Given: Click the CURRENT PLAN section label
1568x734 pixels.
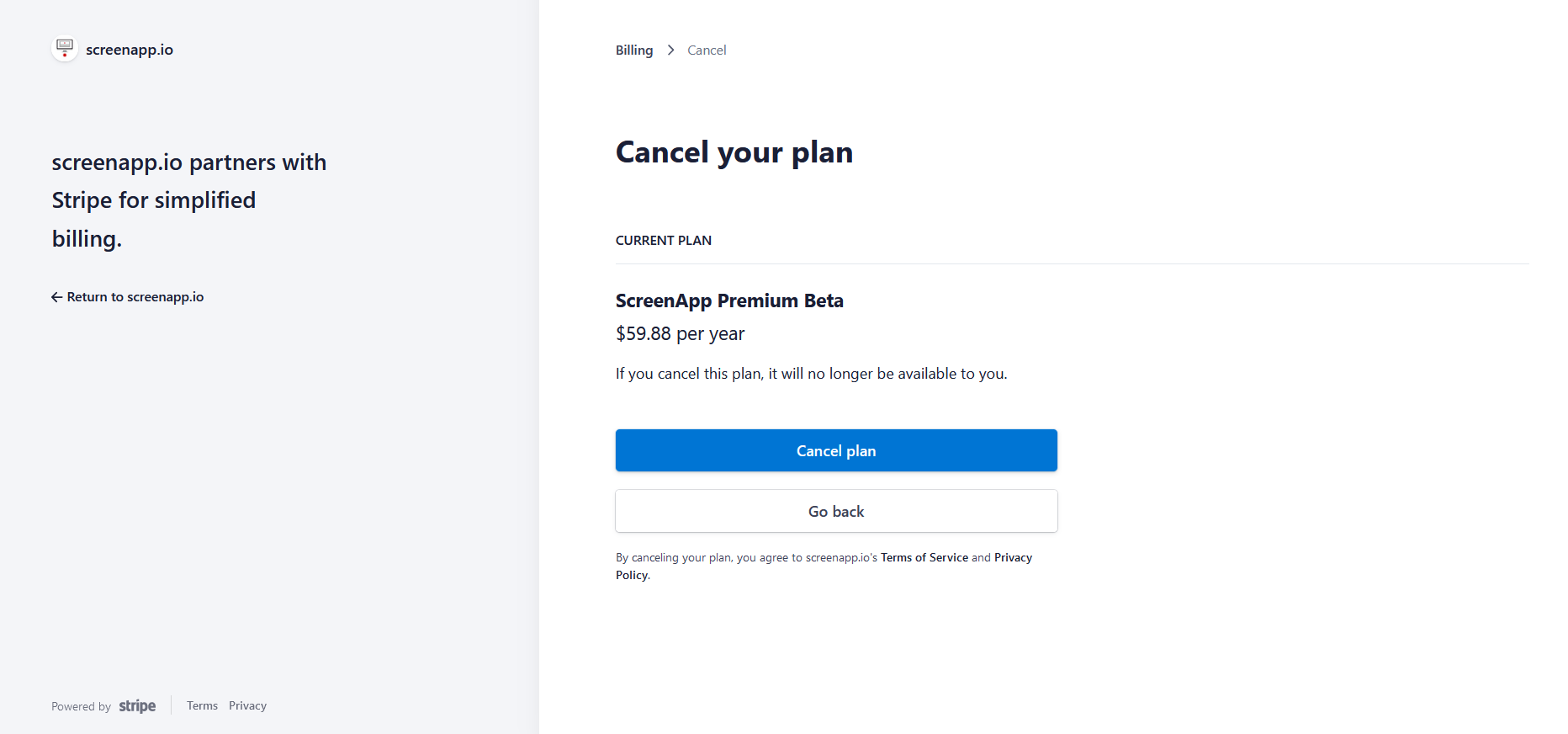Looking at the screenshot, I should tap(663, 241).
